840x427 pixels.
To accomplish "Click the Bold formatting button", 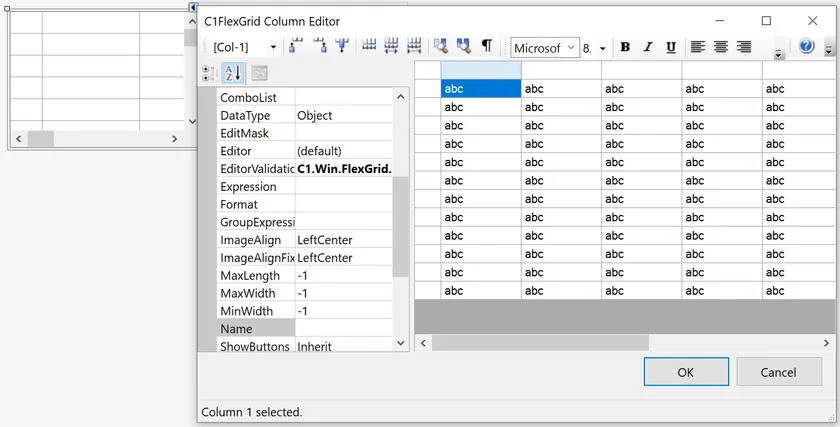I will coord(625,47).
